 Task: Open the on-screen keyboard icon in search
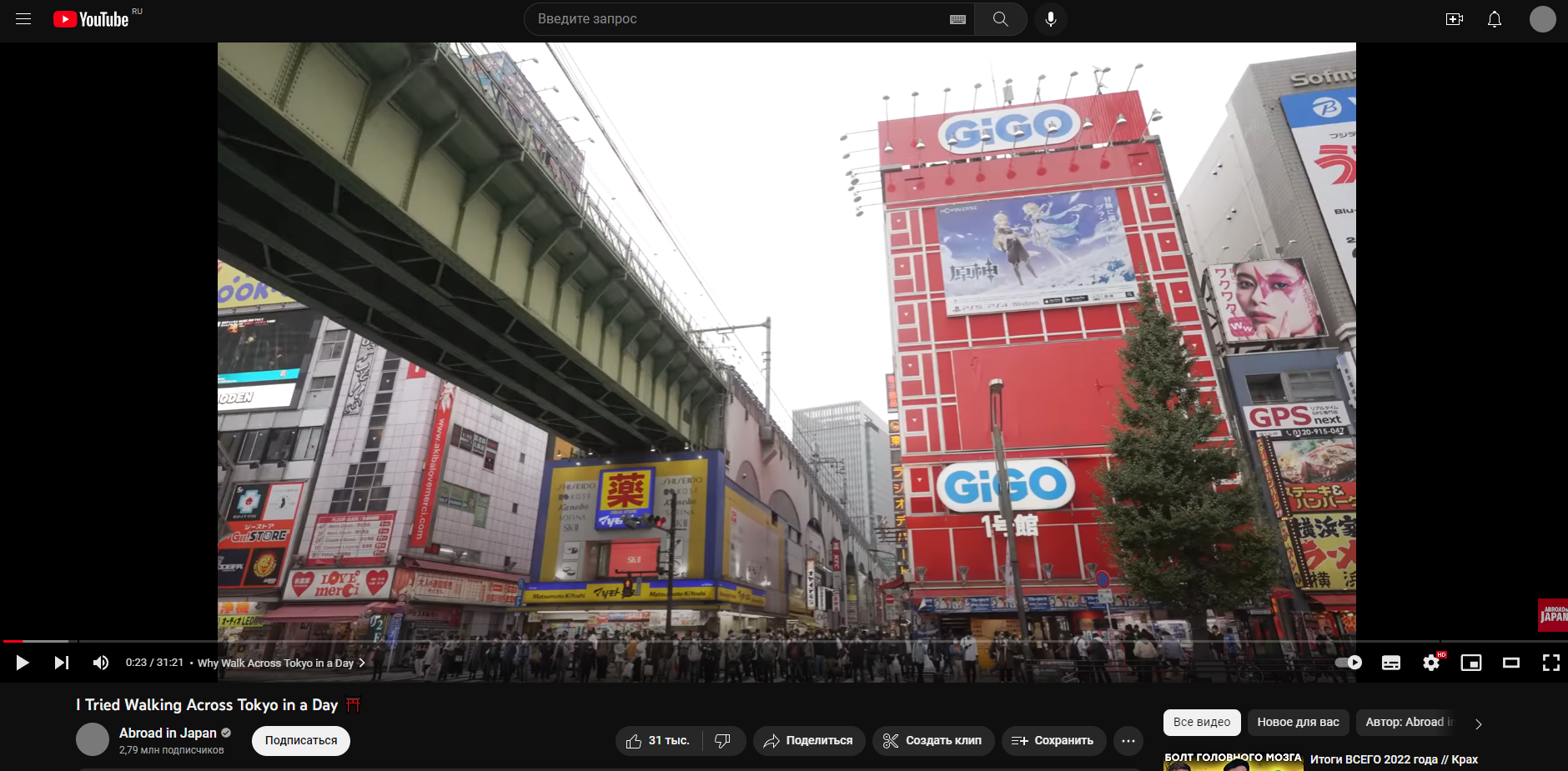(x=957, y=19)
